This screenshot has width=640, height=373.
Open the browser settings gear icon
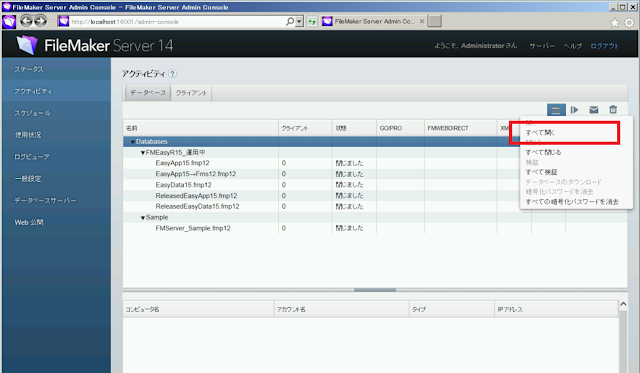630,23
